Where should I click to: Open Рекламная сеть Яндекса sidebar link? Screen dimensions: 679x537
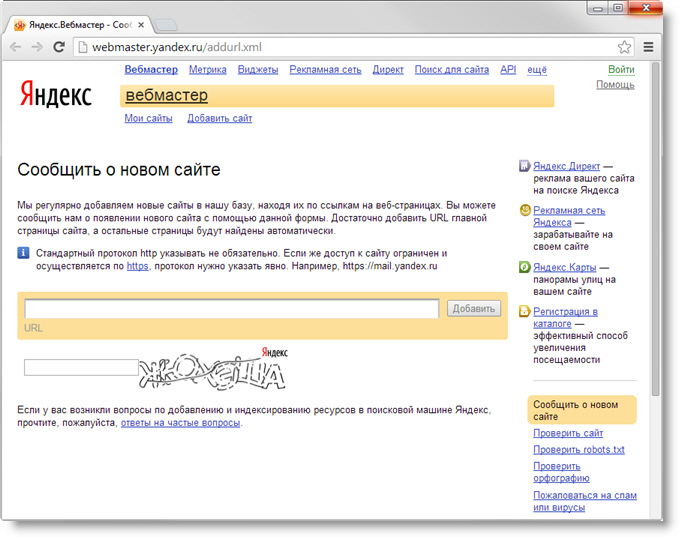569,216
